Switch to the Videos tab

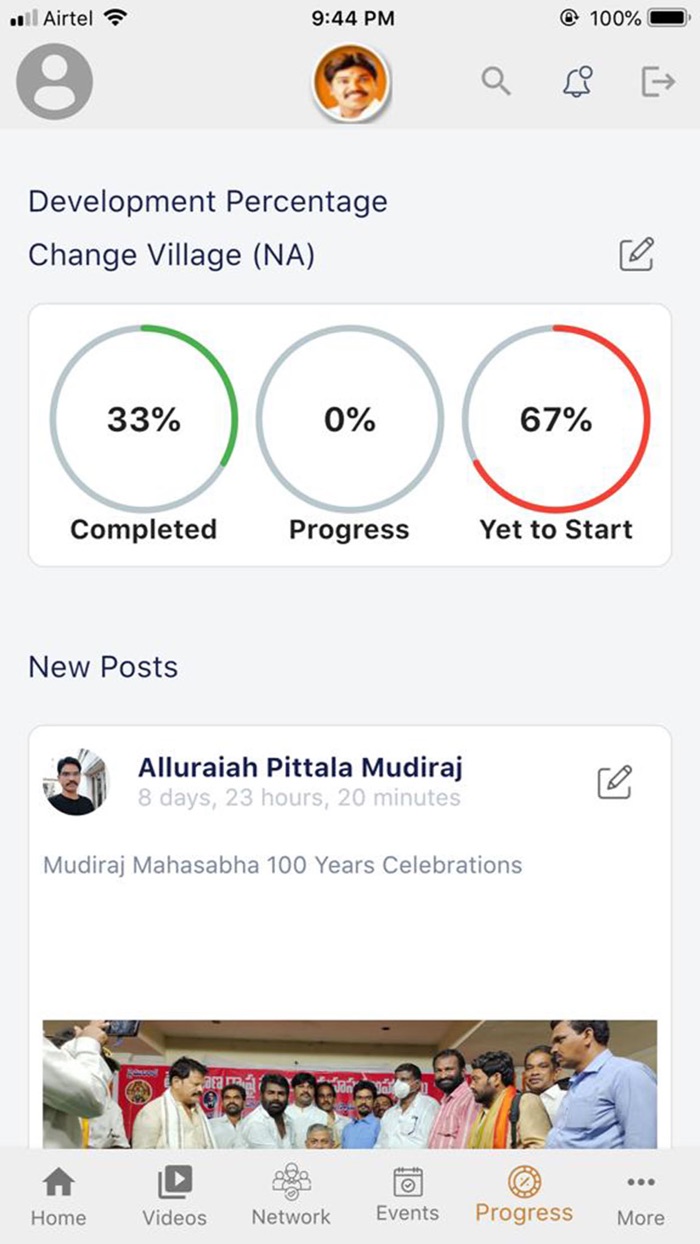click(x=174, y=1196)
